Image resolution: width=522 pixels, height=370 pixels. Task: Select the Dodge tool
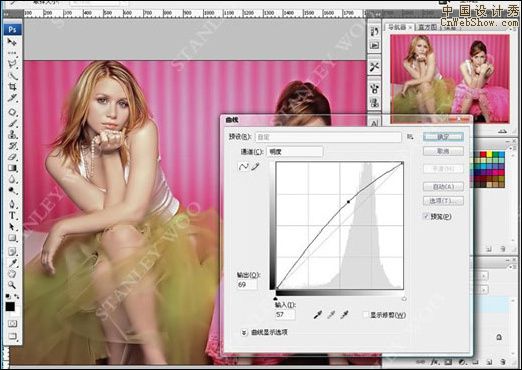tap(12, 191)
